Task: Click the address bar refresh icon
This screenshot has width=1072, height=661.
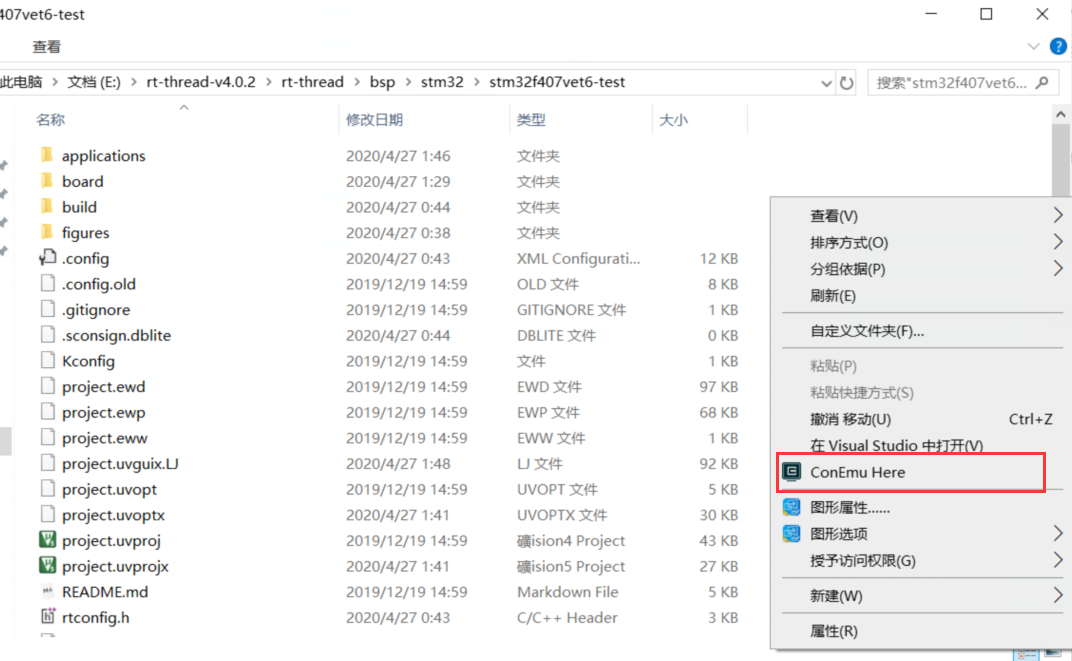Action: (x=846, y=82)
